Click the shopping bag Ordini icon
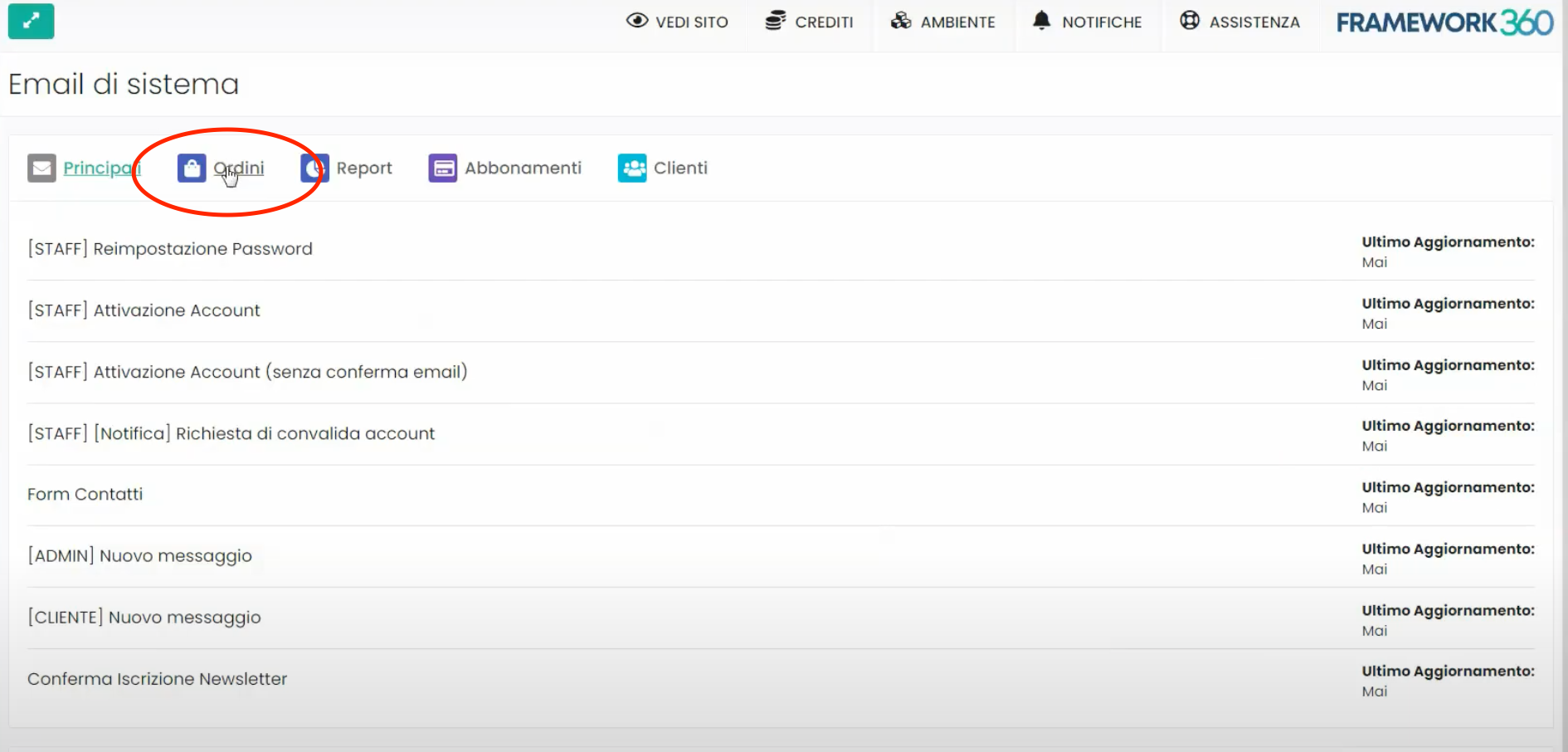1568x752 pixels. coord(192,168)
